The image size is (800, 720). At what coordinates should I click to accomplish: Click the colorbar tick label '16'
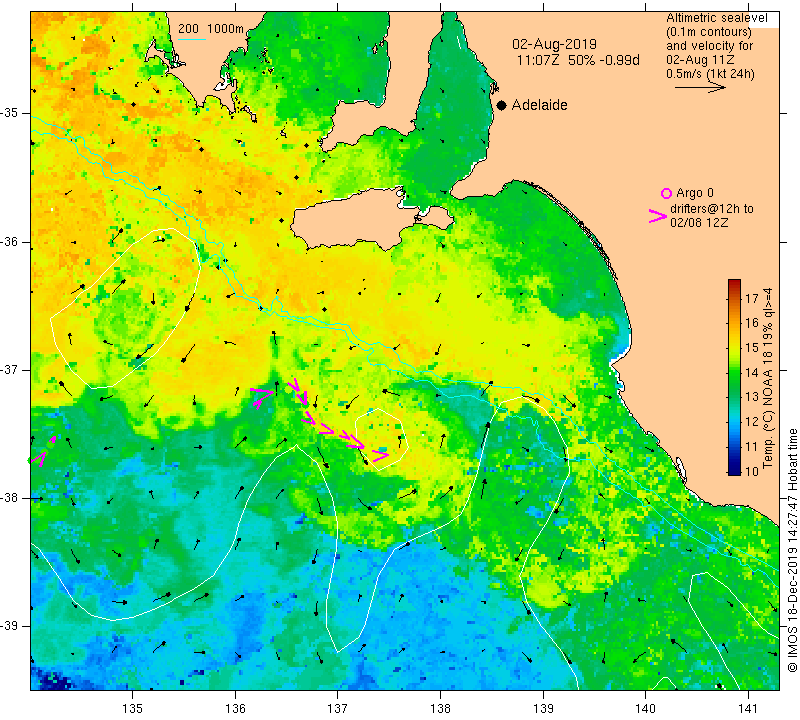tap(752, 322)
